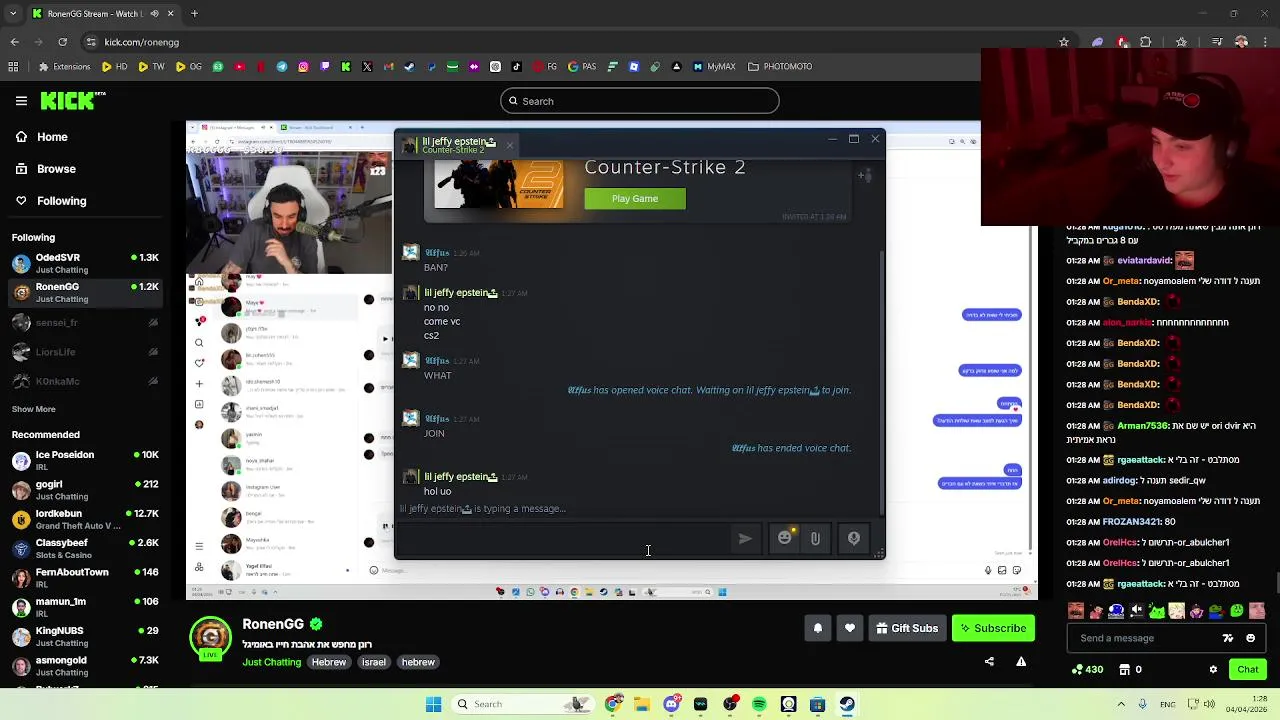Follow RonenGG with the heart button

click(x=850, y=628)
